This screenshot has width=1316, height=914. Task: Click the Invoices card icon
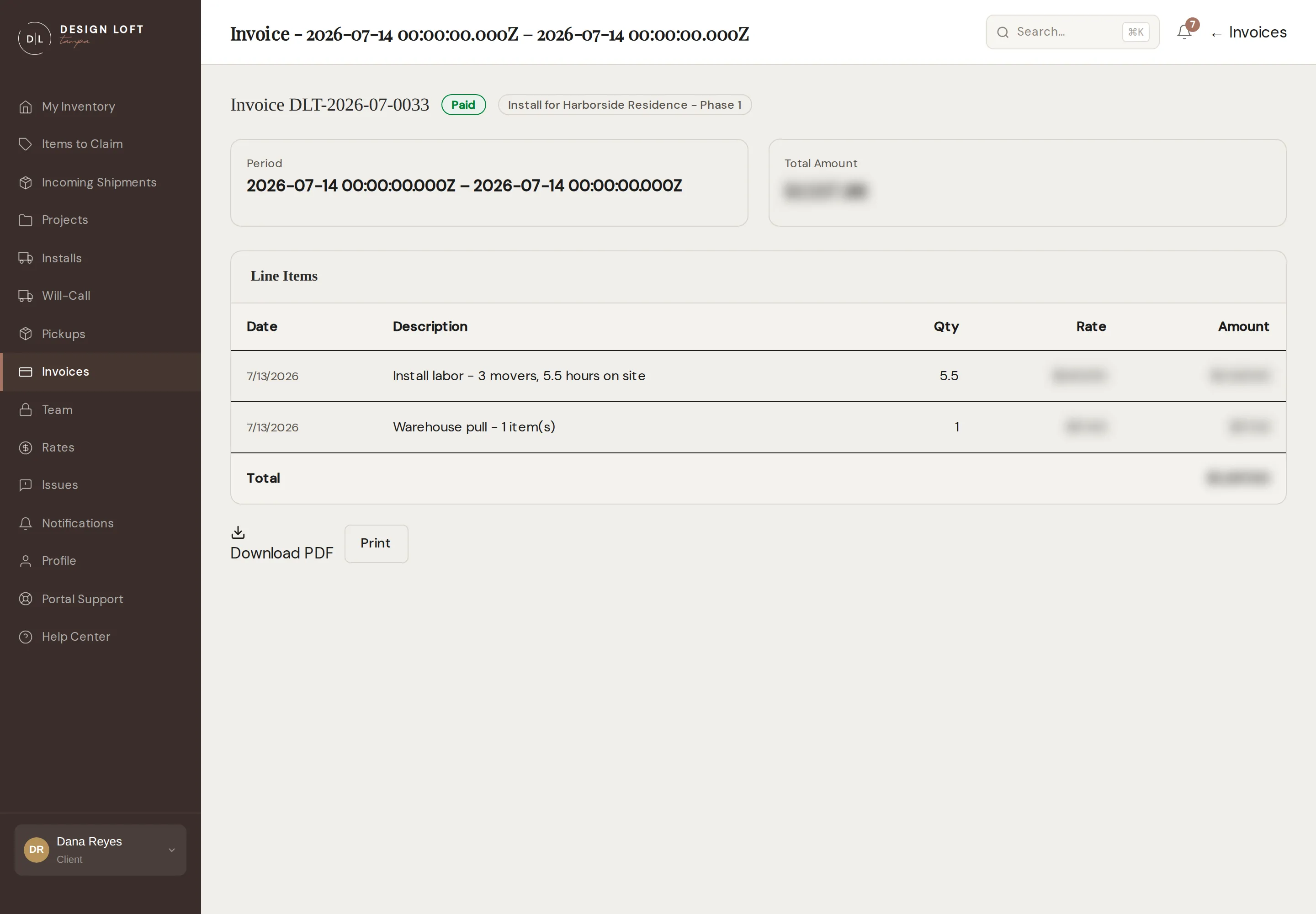coord(25,372)
